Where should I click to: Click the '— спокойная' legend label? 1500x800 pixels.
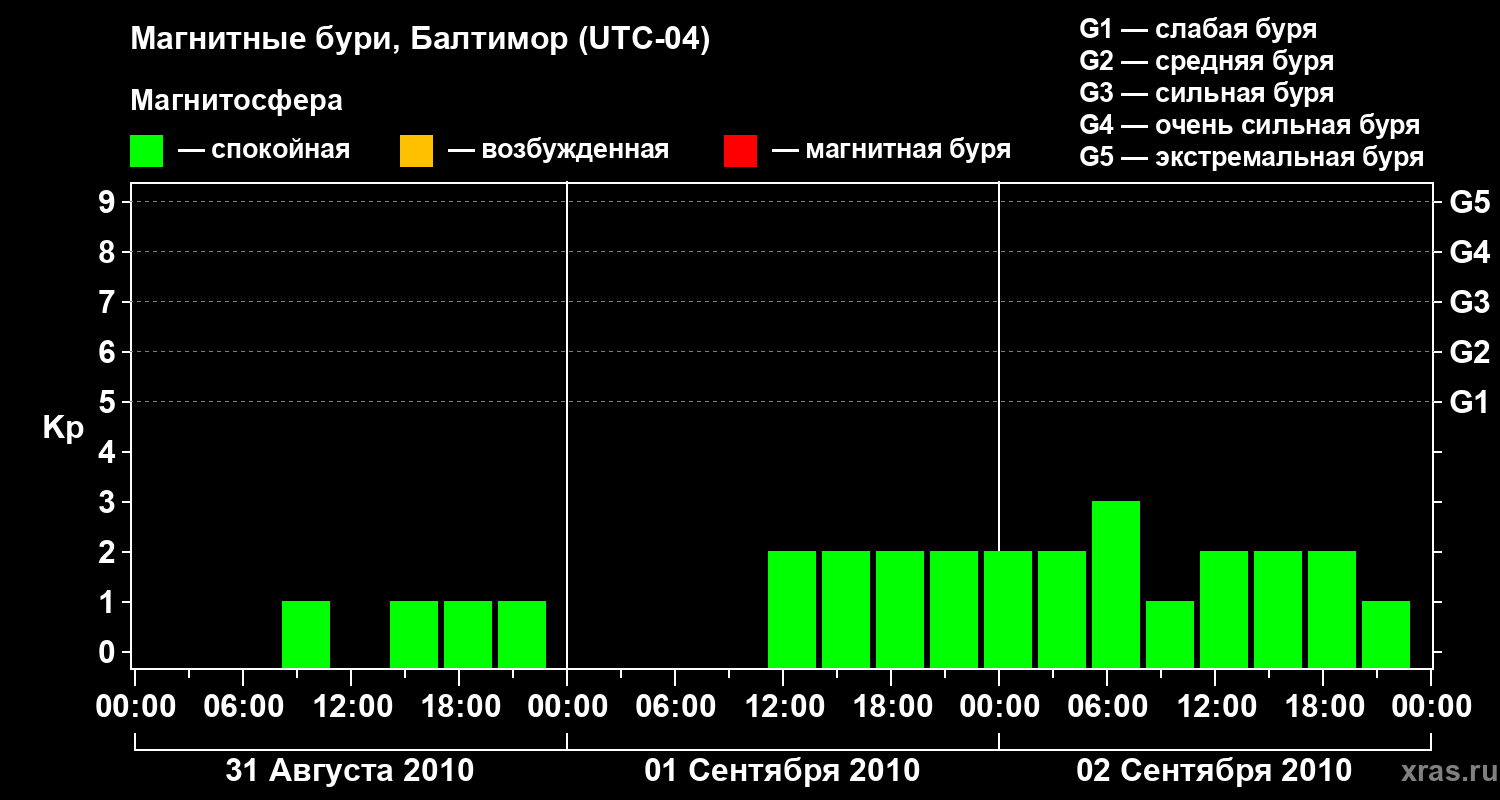(263, 151)
